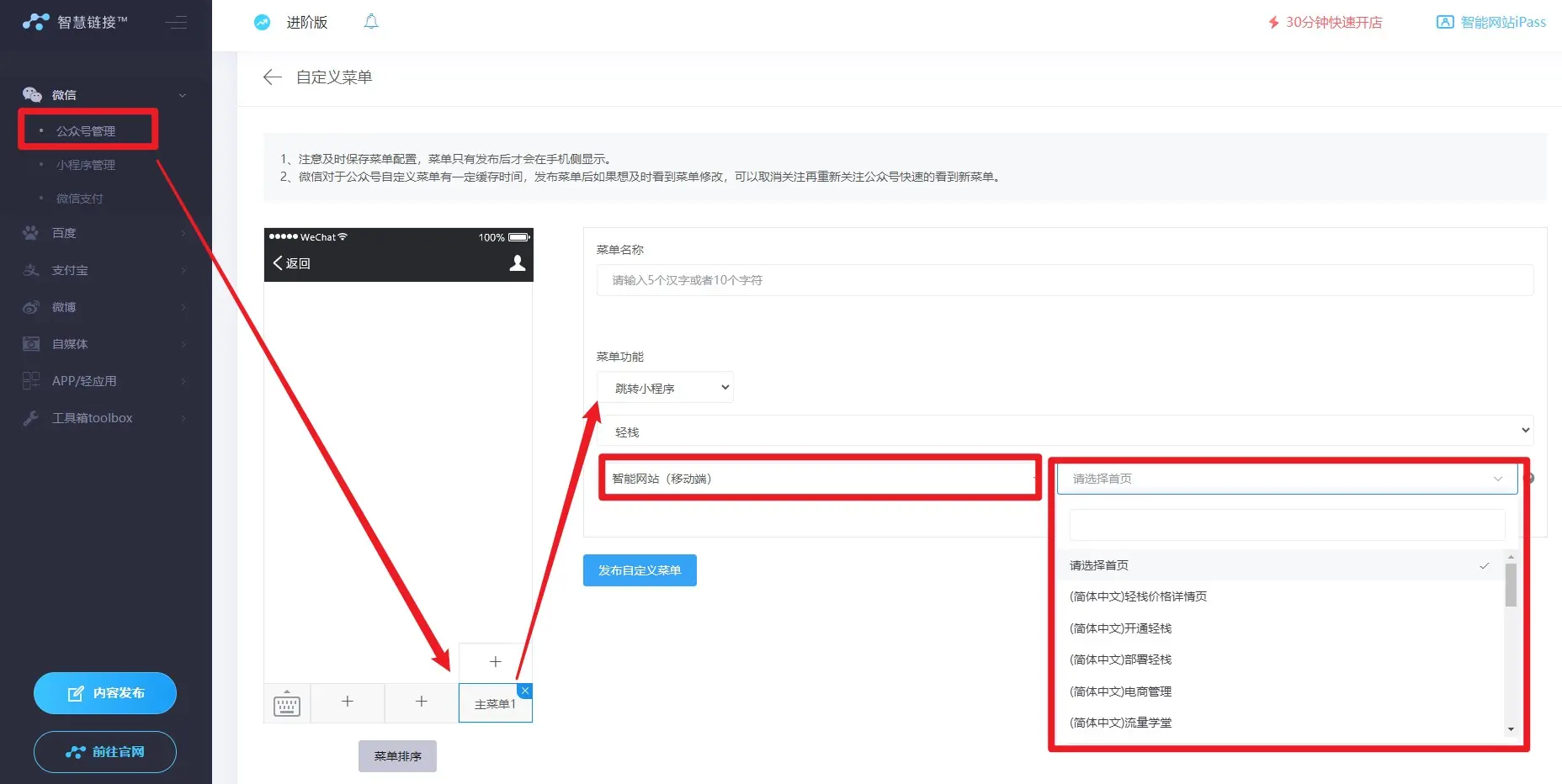Select 微信支付 in the sidebar
This screenshot has height=784, width=1562.
point(80,199)
